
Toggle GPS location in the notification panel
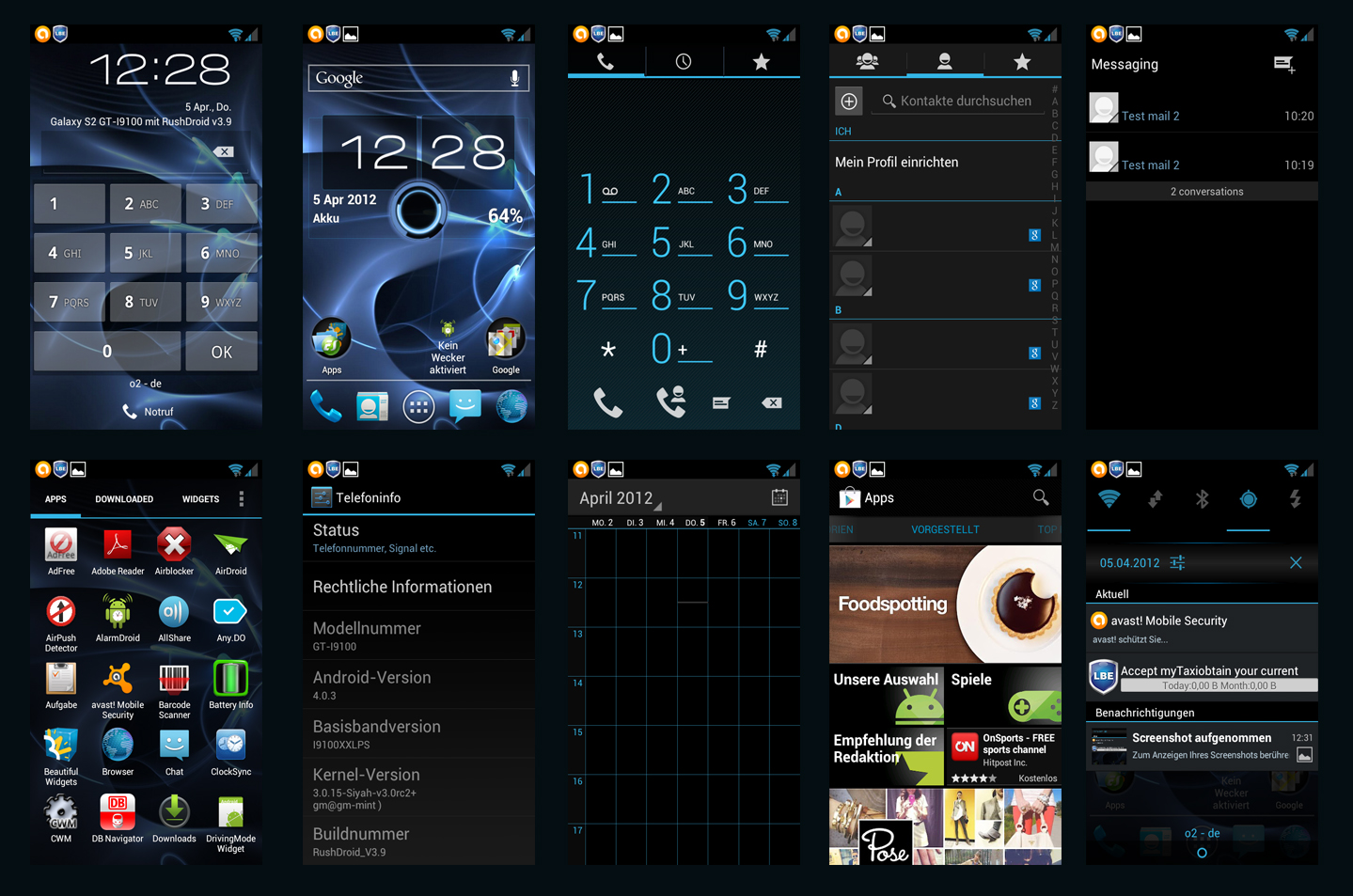(1248, 499)
